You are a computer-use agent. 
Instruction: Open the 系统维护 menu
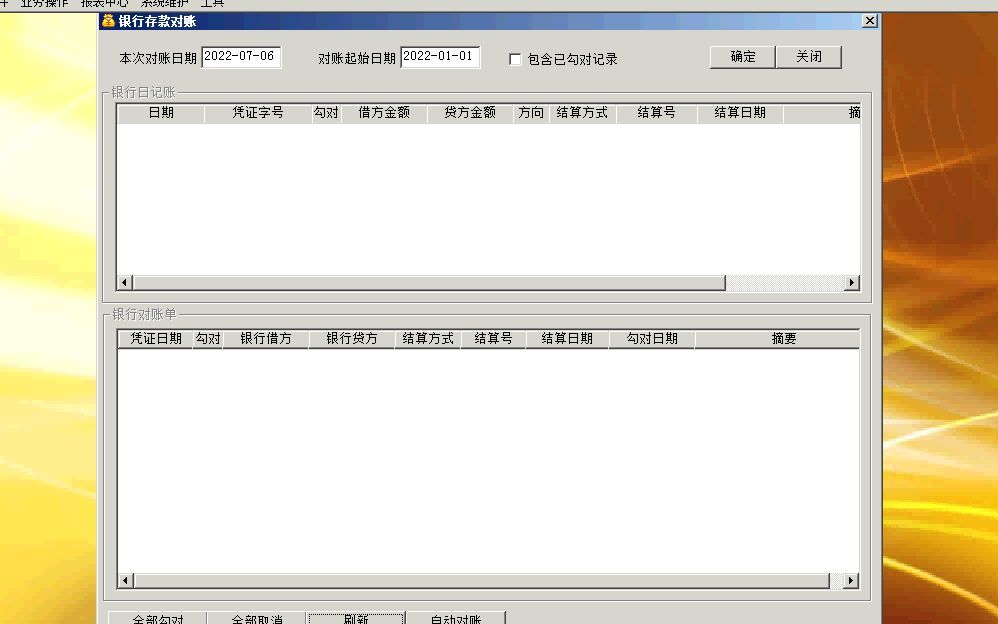166,3
